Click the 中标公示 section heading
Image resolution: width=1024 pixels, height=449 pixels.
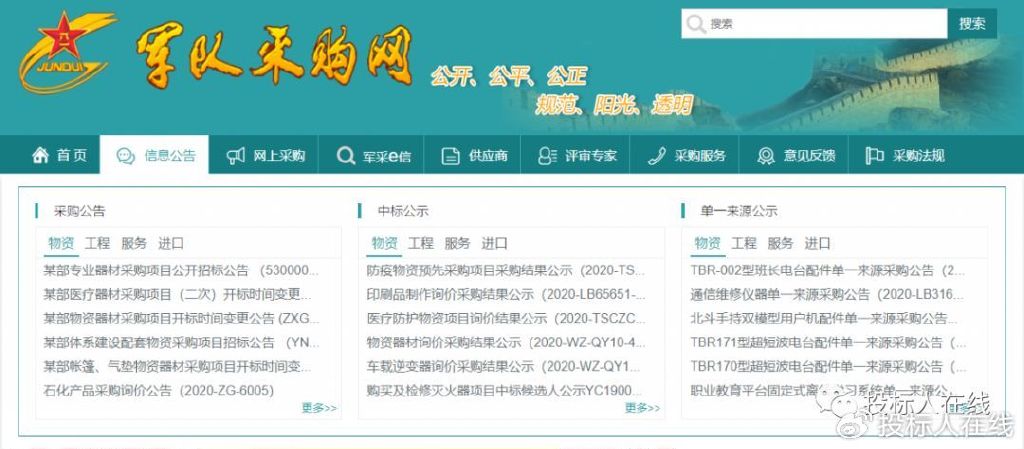(x=403, y=211)
